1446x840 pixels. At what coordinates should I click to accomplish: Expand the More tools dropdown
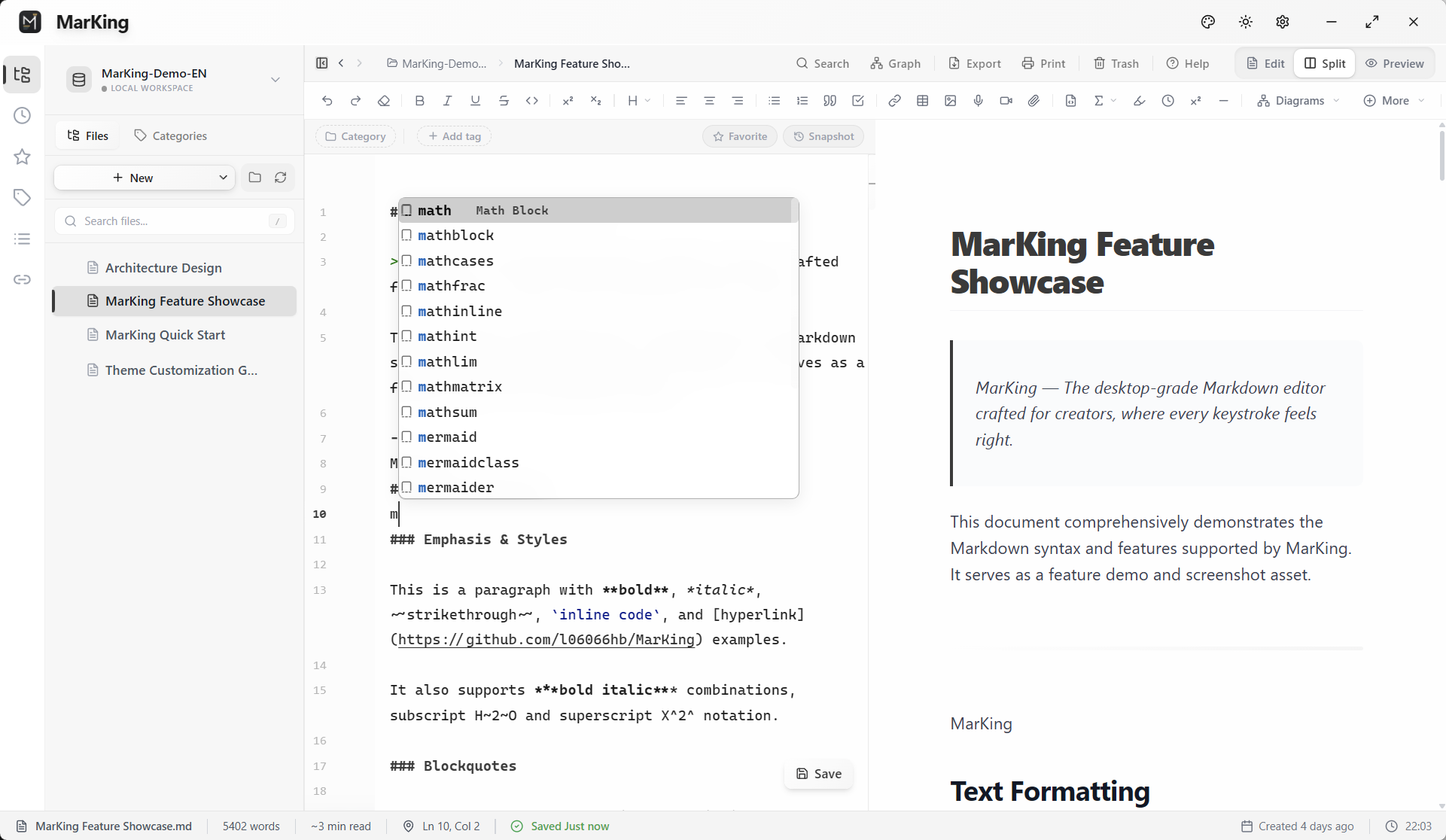(1394, 101)
